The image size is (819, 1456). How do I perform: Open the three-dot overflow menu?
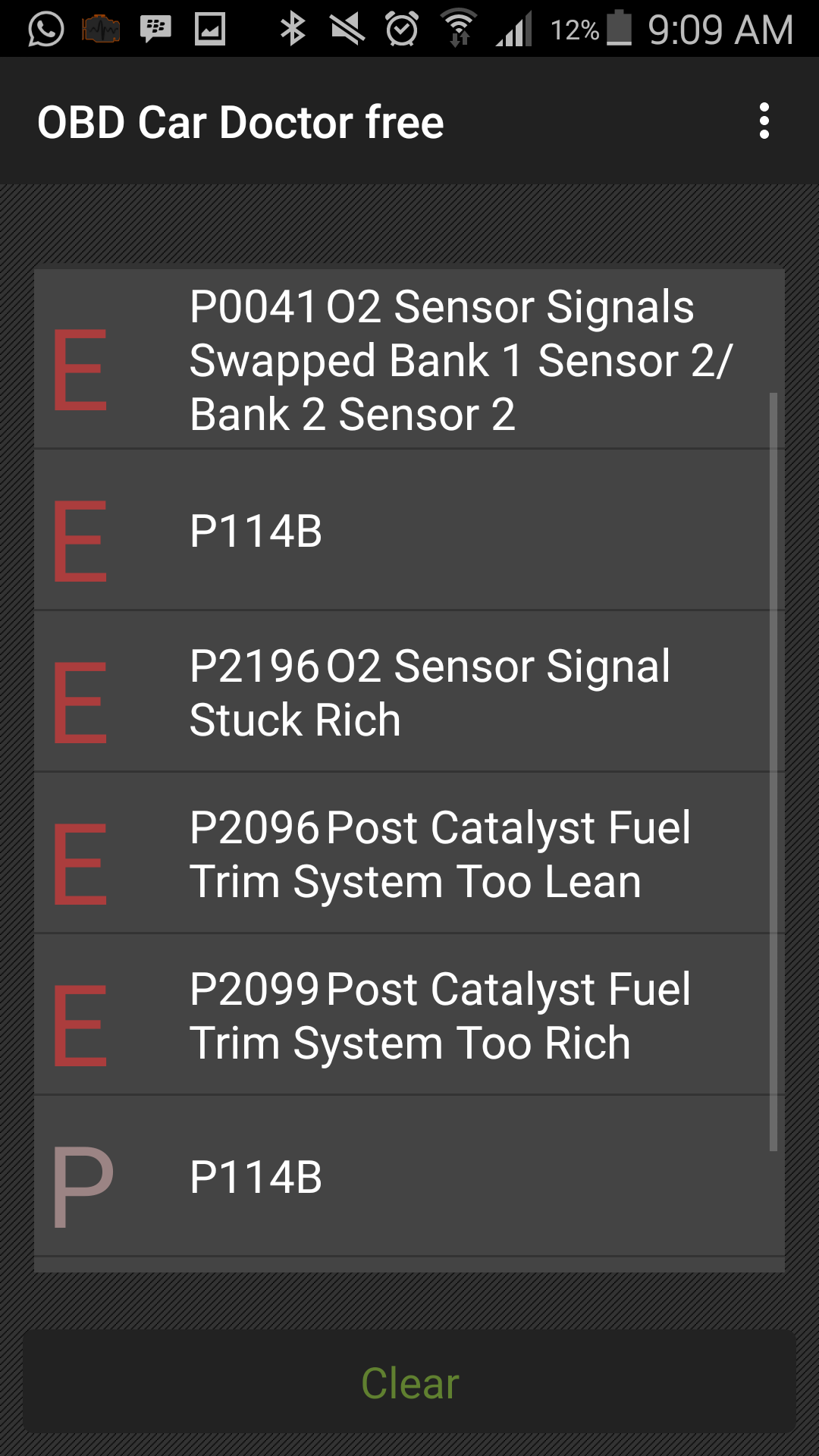click(764, 121)
